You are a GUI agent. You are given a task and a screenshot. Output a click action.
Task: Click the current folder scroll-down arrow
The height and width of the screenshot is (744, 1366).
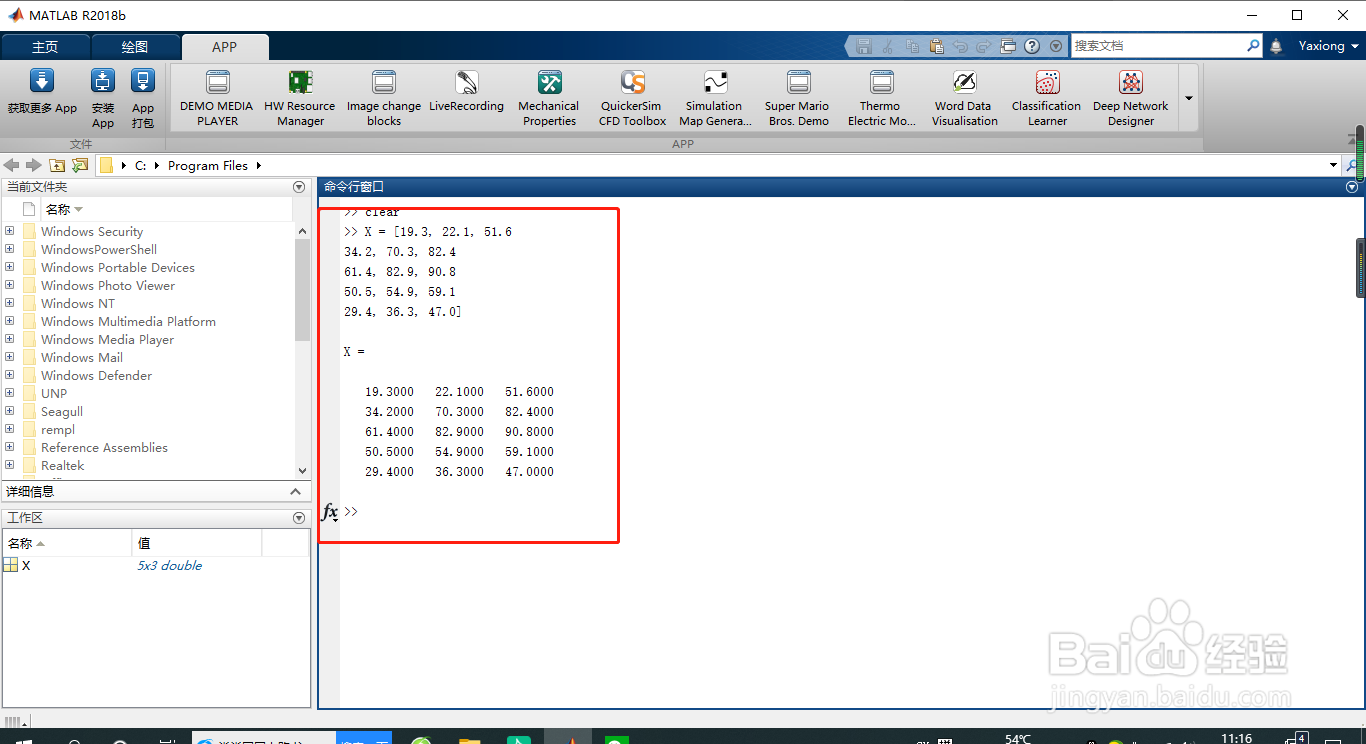(303, 470)
